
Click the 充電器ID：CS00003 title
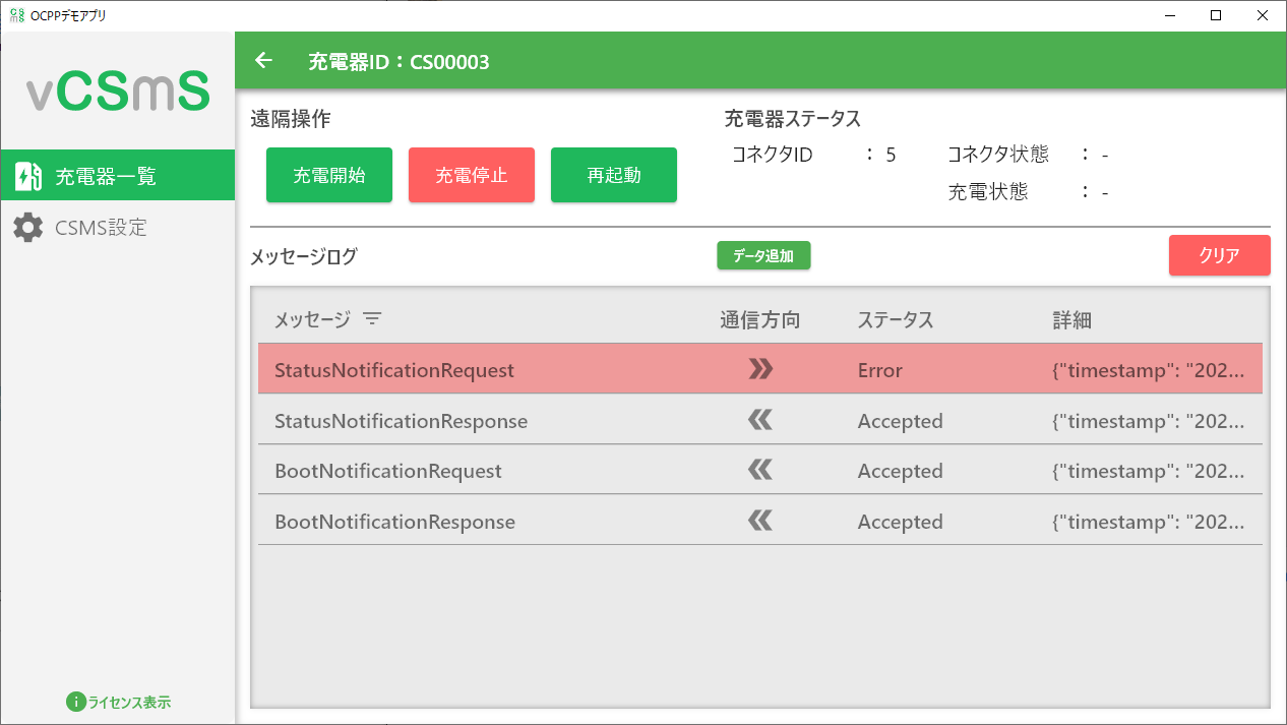(x=399, y=62)
